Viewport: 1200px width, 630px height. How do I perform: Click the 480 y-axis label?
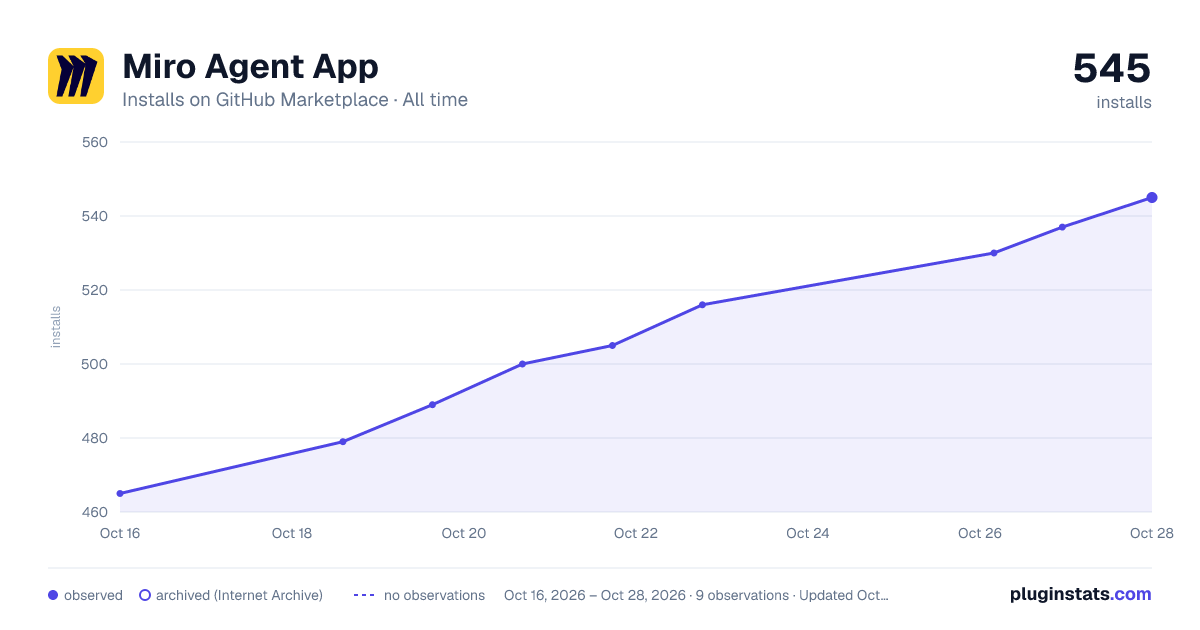(95, 438)
